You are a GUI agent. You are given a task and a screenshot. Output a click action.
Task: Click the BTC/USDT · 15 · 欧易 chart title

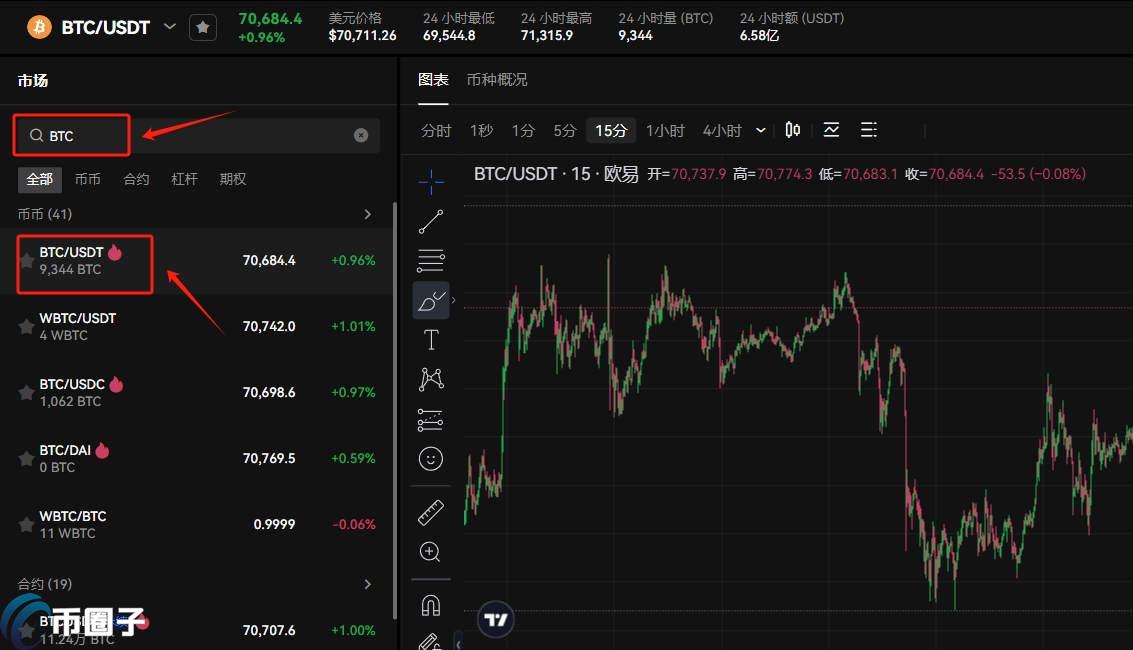point(556,174)
